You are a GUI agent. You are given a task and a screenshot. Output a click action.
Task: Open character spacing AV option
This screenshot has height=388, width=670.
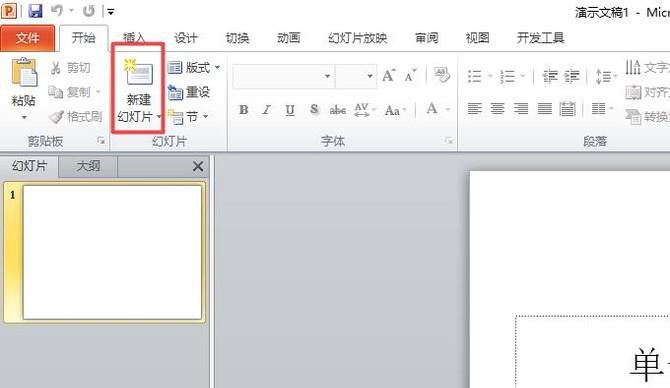[364, 110]
